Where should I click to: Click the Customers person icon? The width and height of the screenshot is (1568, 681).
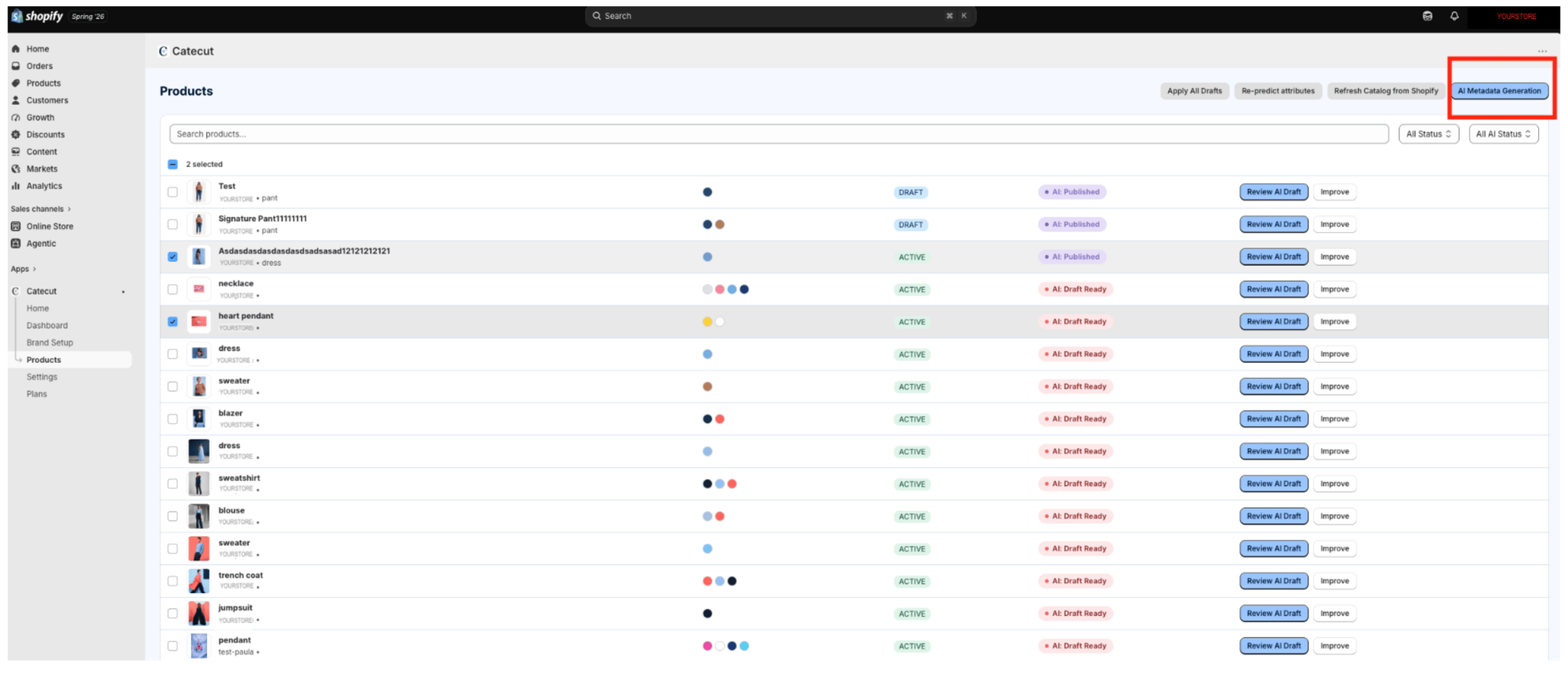(16, 100)
